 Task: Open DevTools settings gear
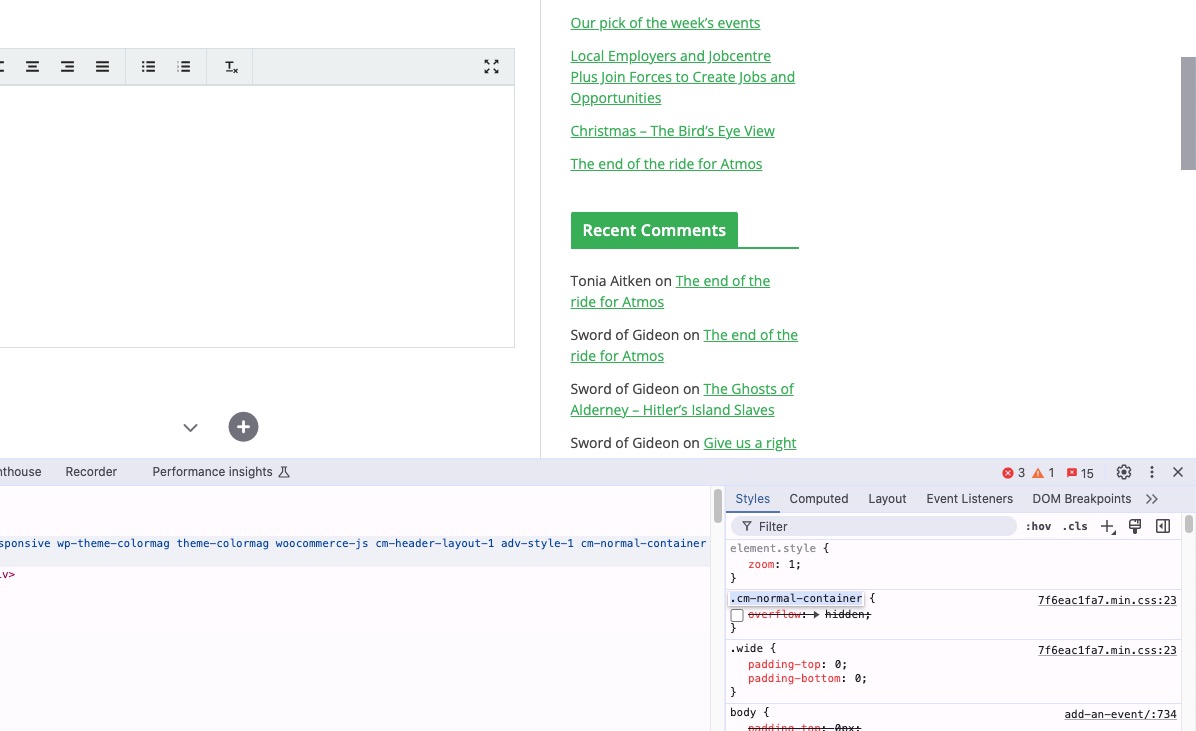click(1124, 472)
